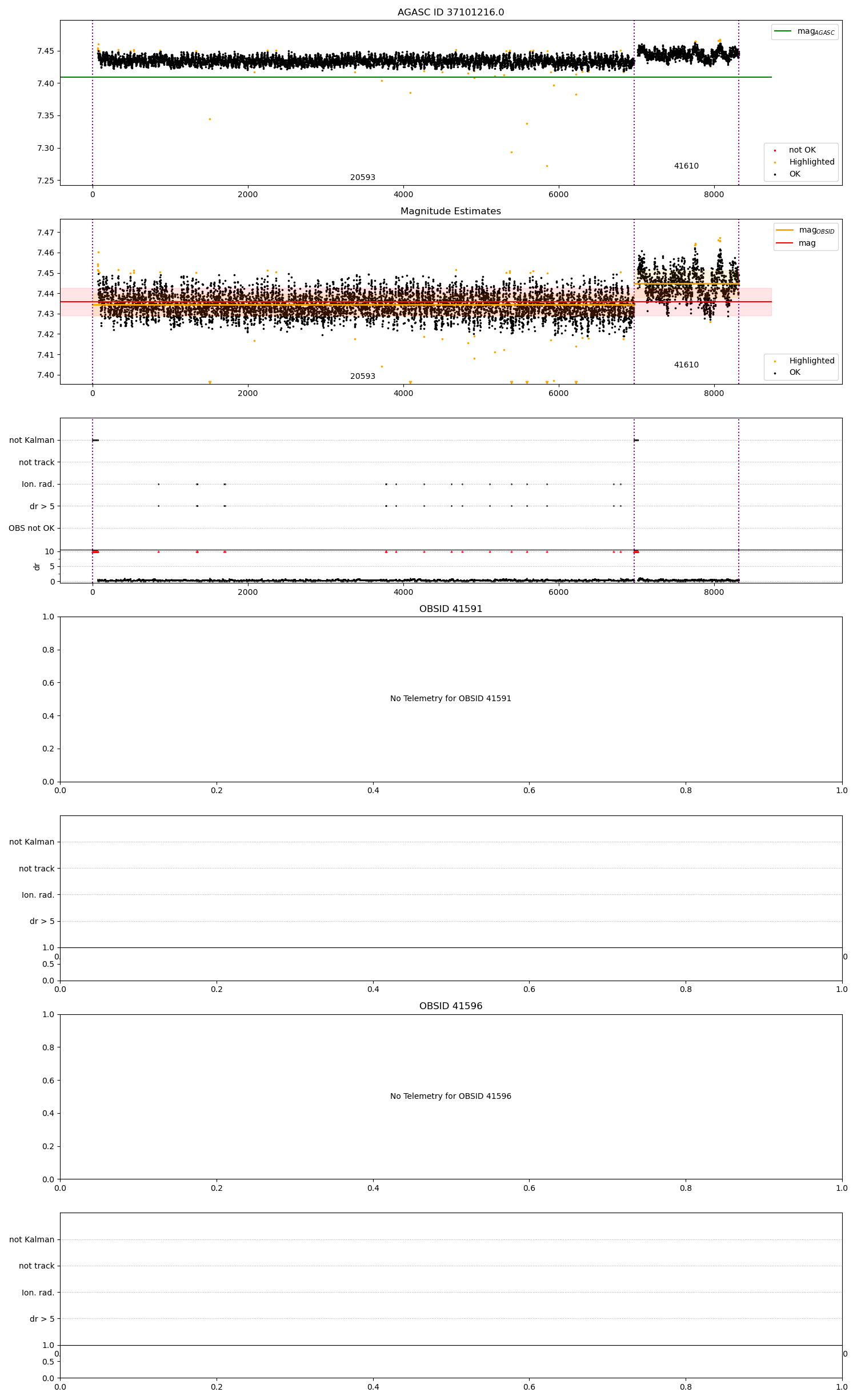Click "Ion. rad." label in the third plot
The width and height of the screenshot is (857, 1400).
pos(38,485)
